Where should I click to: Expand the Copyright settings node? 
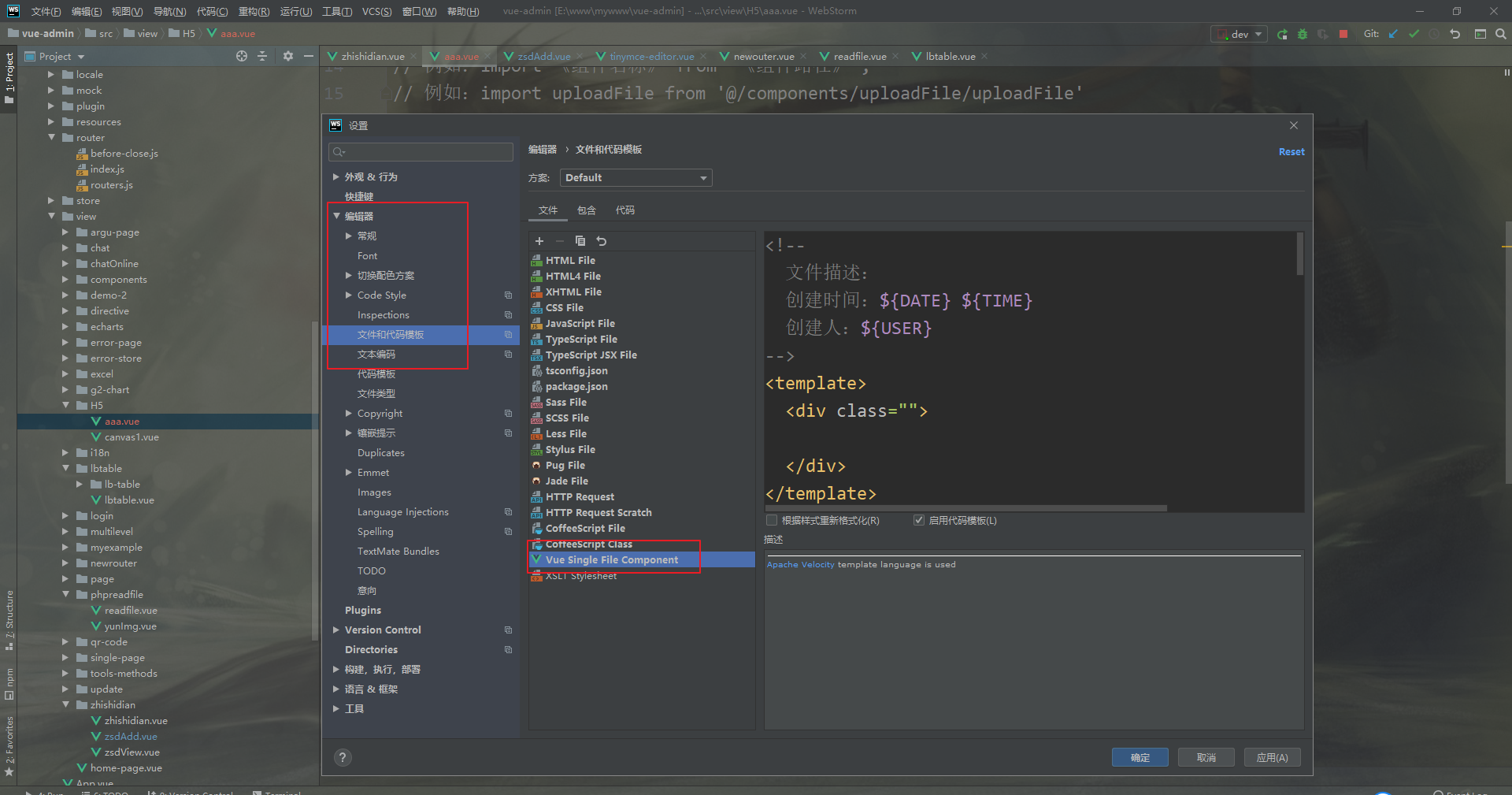pos(349,413)
